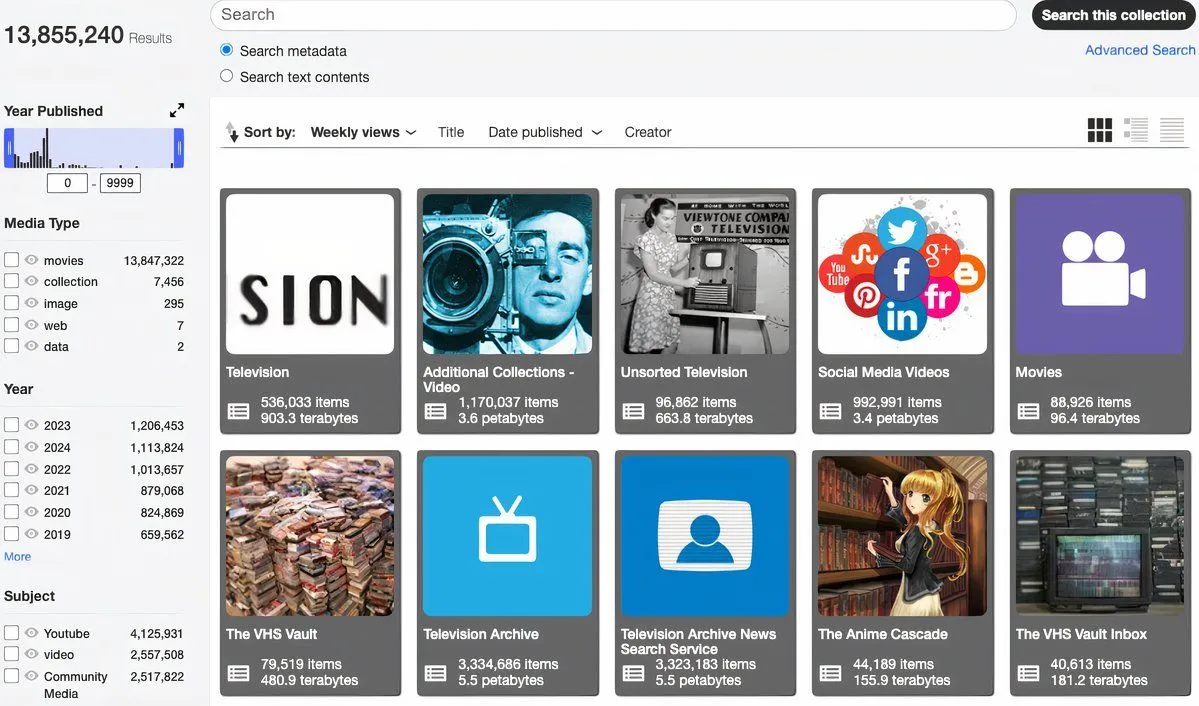This screenshot has width=1199, height=706.
Task: Open the Movies camera icon tile
Action: coord(1098,273)
